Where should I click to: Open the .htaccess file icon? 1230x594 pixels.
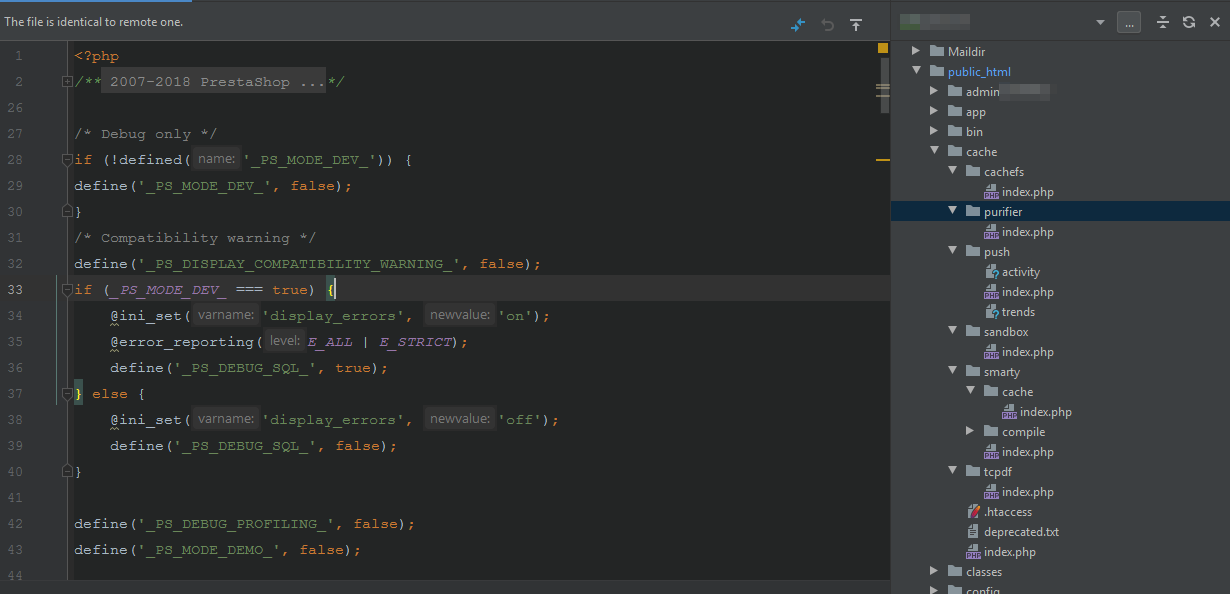click(x=974, y=512)
